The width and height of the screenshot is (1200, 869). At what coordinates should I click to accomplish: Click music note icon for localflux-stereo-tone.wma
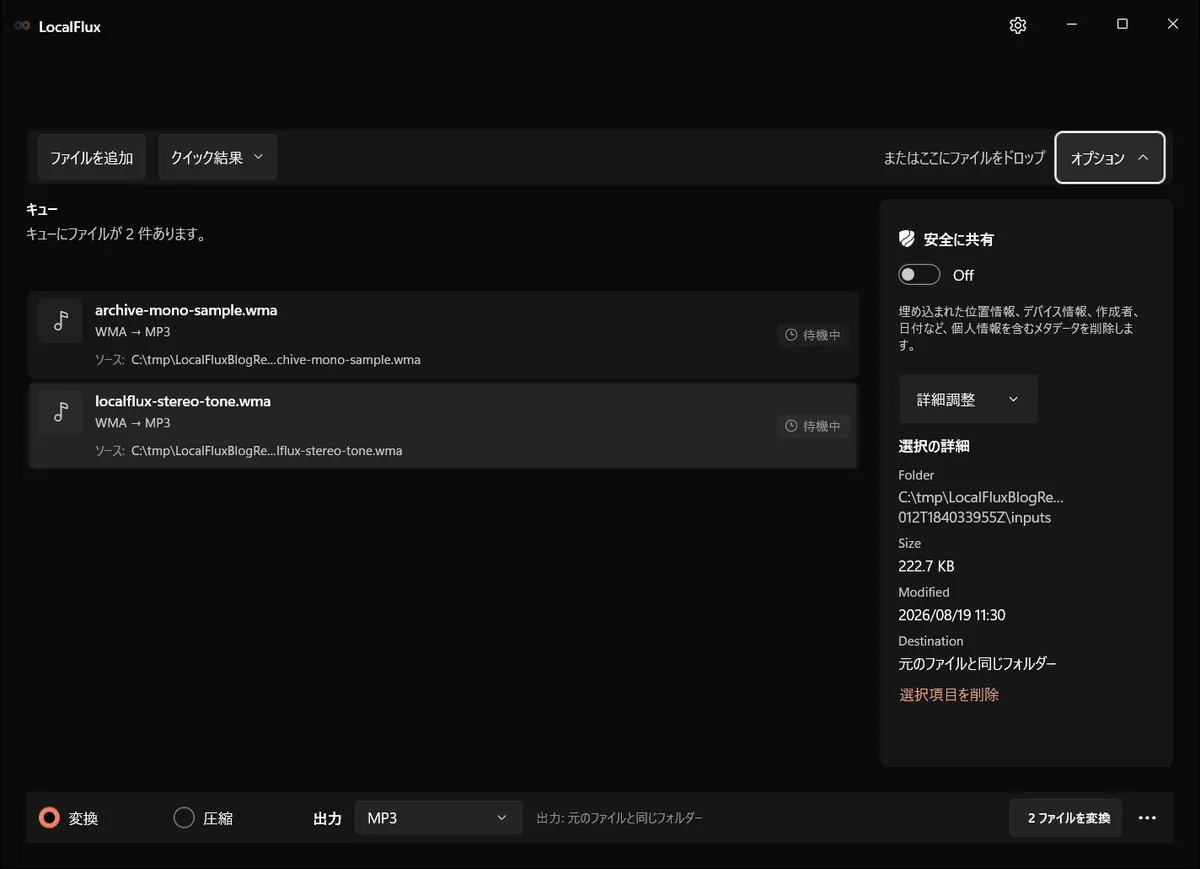61,411
